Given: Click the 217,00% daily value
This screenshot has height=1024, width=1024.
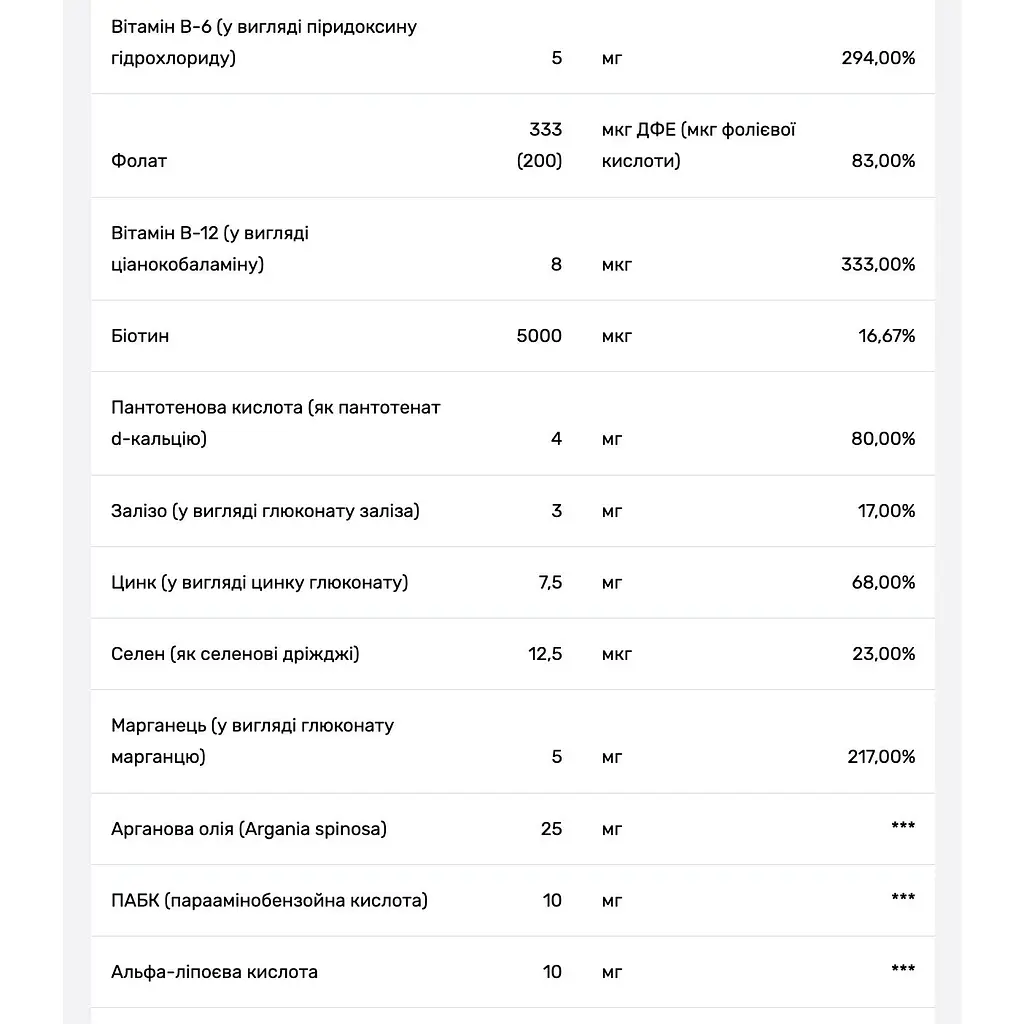Looking at the screenshot, I should coord(881,757).
